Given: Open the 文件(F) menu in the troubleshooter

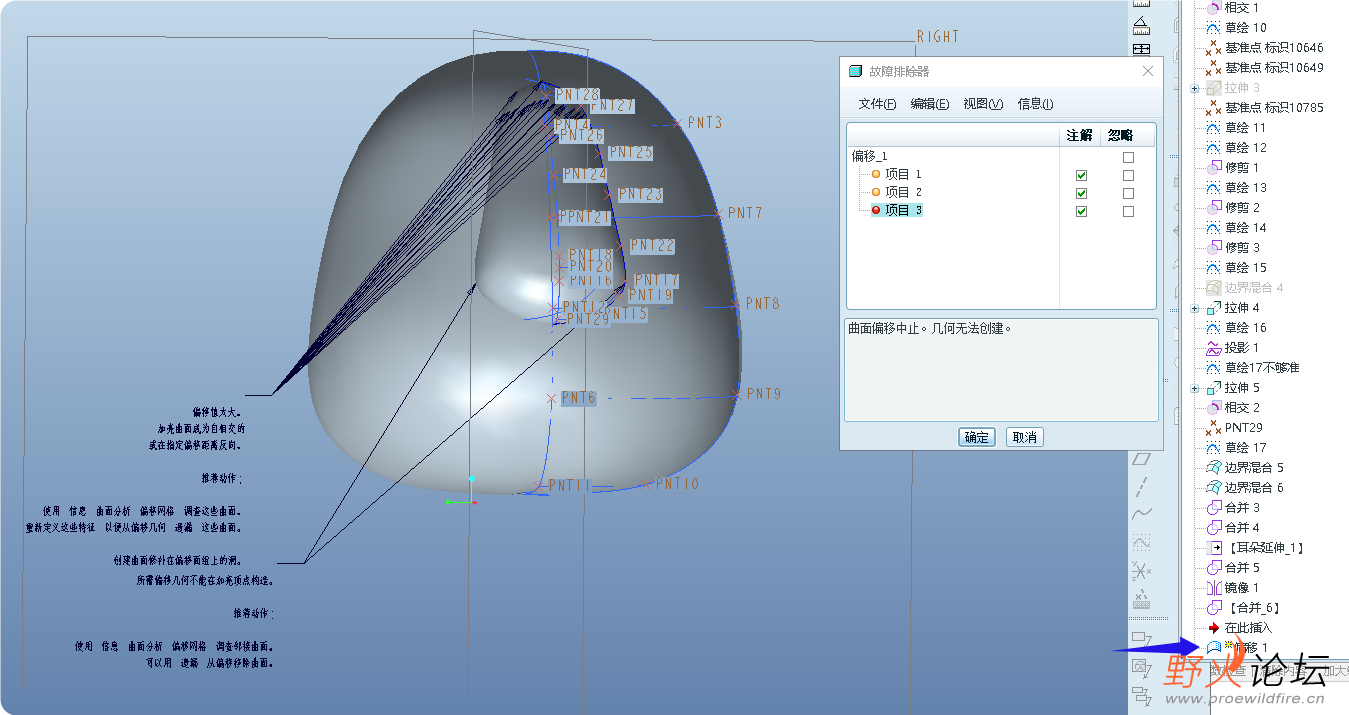Looking at the screenshot, I should 877,104.
